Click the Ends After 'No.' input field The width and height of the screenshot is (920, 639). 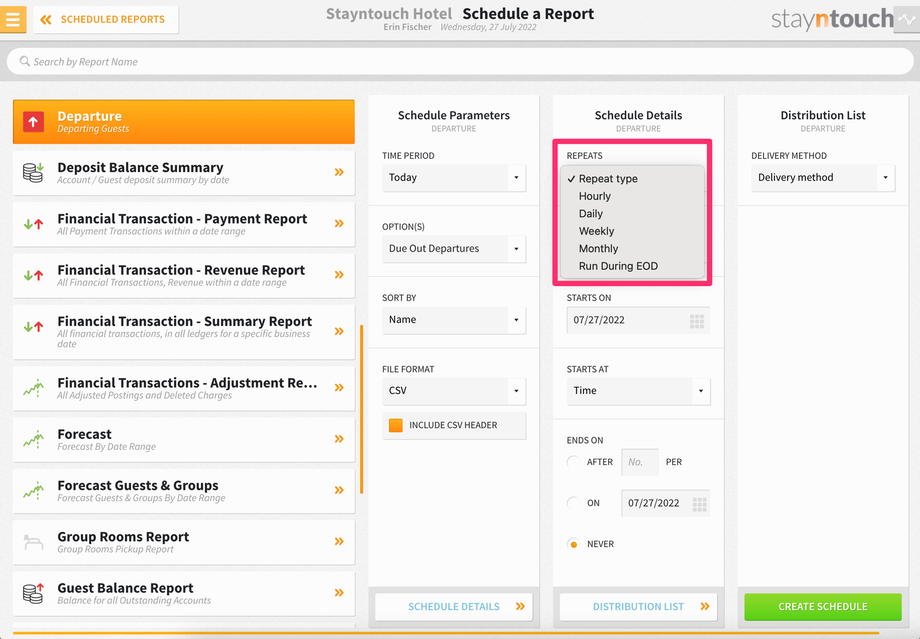[x=640, y=462]
